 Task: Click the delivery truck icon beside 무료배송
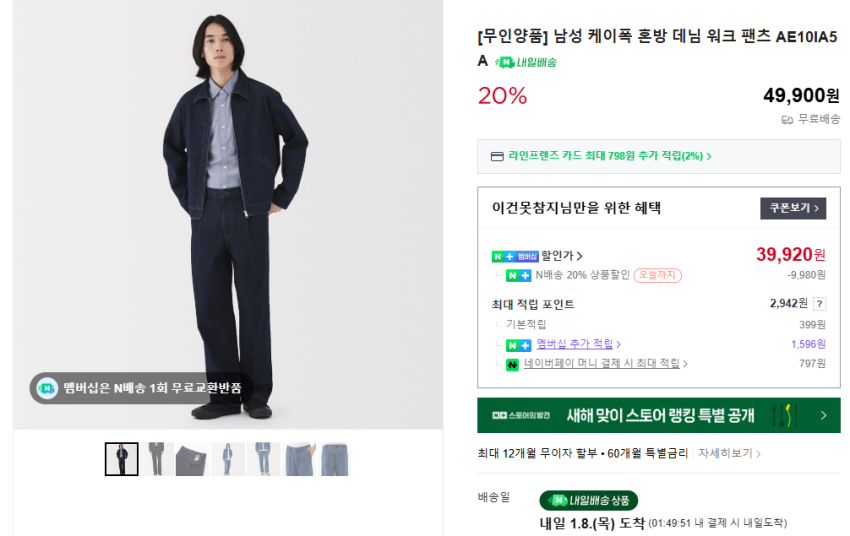point(787,119)
